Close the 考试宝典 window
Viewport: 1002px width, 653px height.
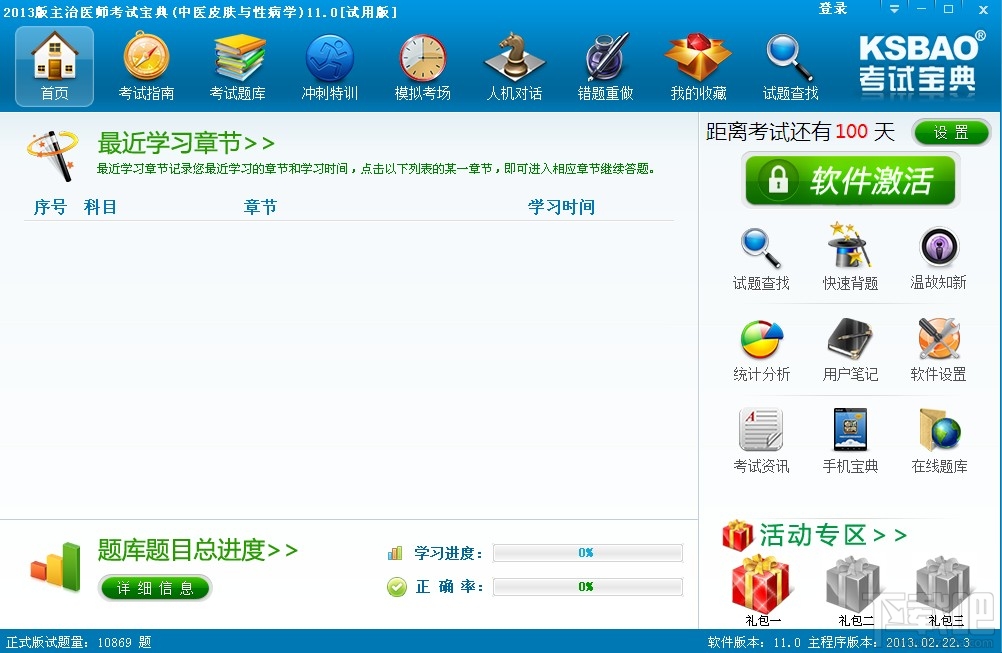click(983, 9)
